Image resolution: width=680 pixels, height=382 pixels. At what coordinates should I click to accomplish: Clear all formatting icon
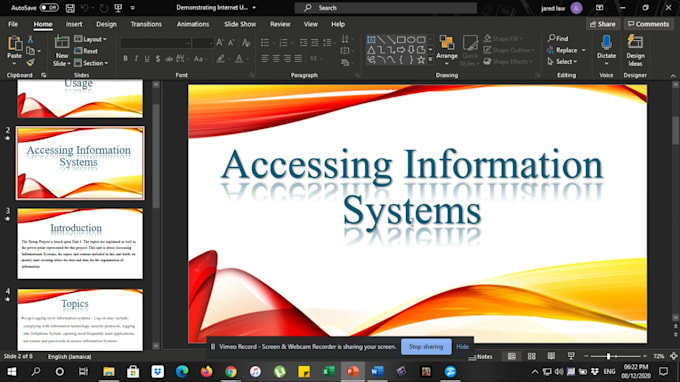[246, 42]
